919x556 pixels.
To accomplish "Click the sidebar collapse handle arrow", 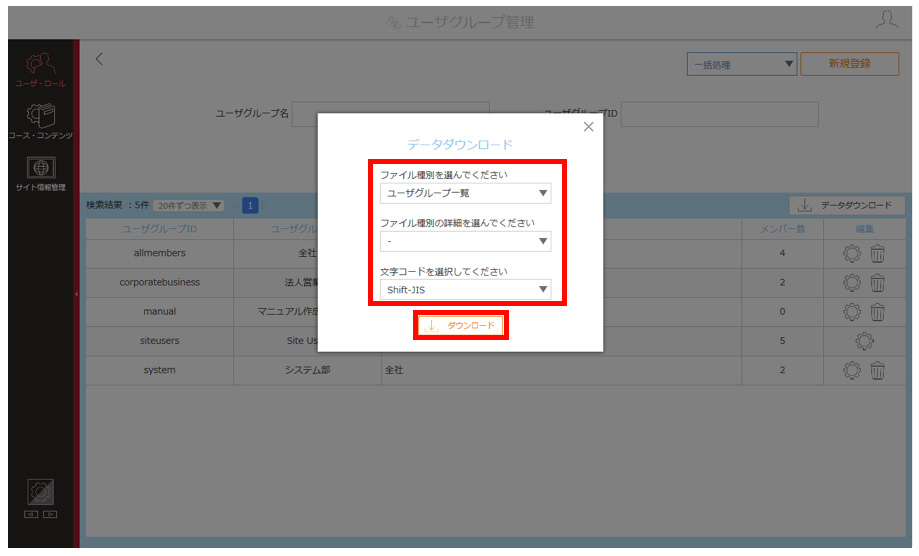I will (76, 294).
